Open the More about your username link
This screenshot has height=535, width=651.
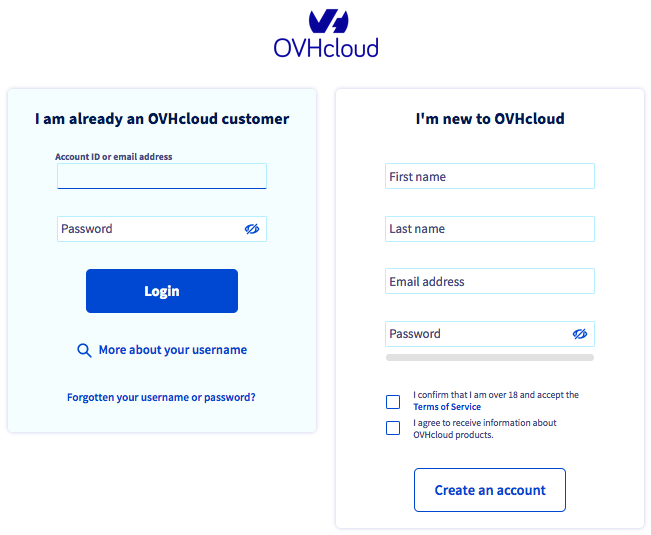172,351
